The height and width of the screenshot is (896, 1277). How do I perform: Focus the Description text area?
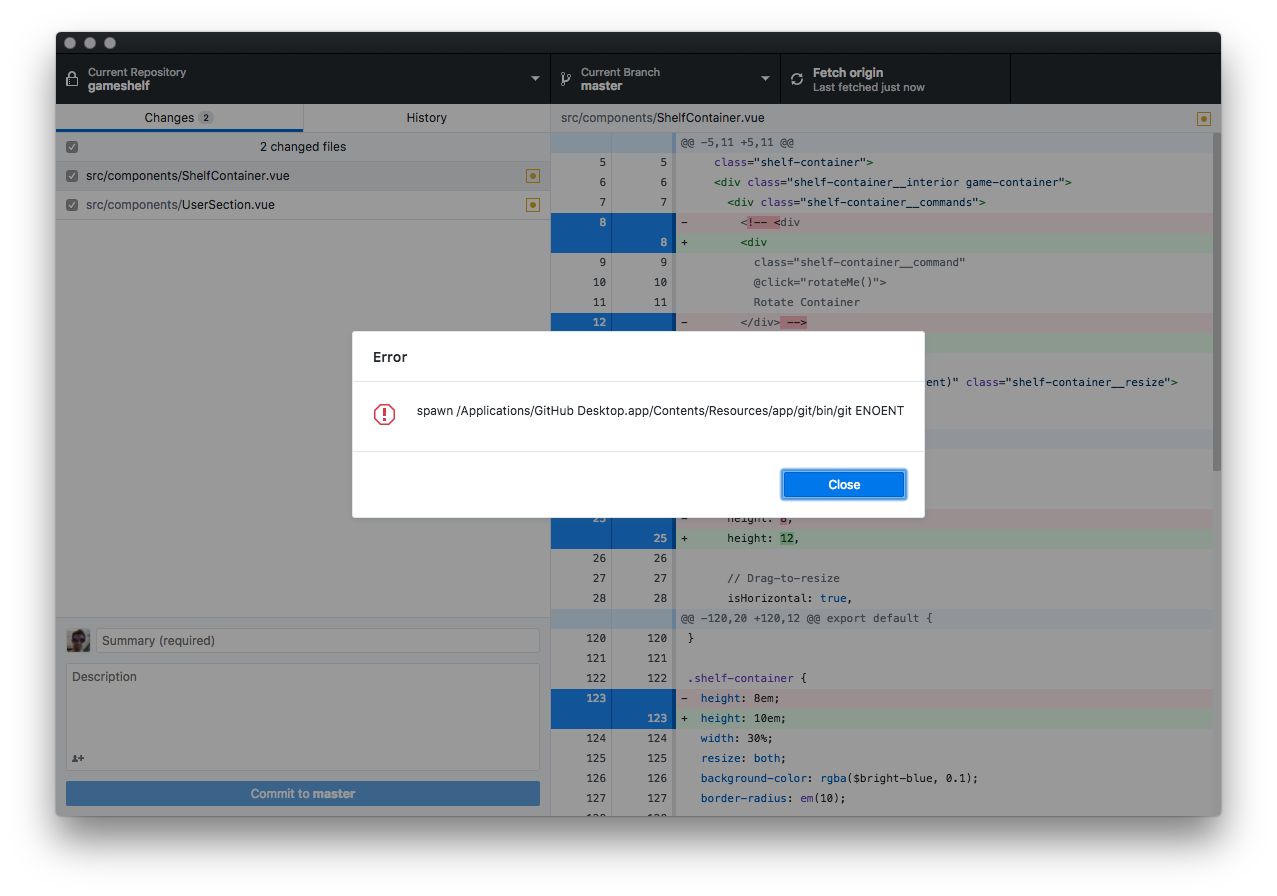[x=303, y=716]
